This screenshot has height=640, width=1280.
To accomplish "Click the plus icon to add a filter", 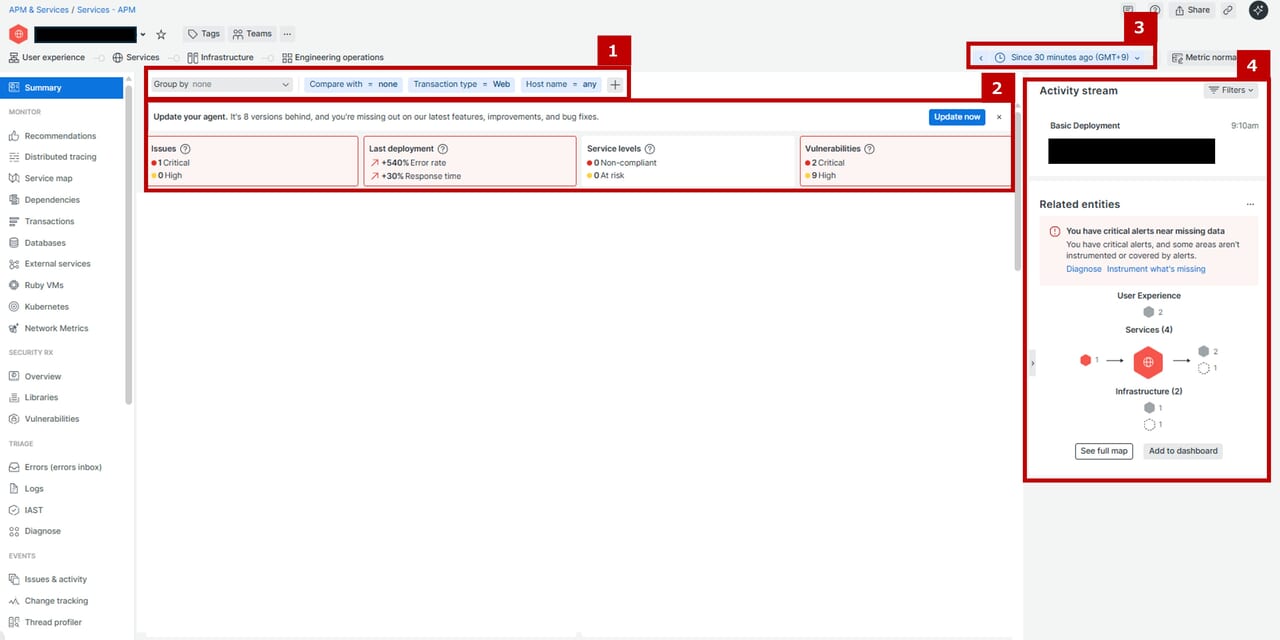I will pos(615,85).
